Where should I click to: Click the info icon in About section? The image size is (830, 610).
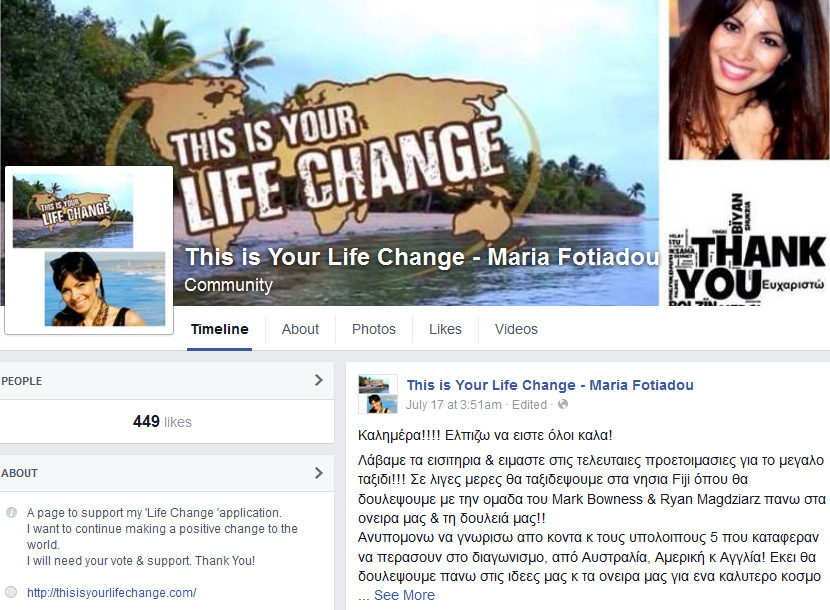tap(11, 513)
